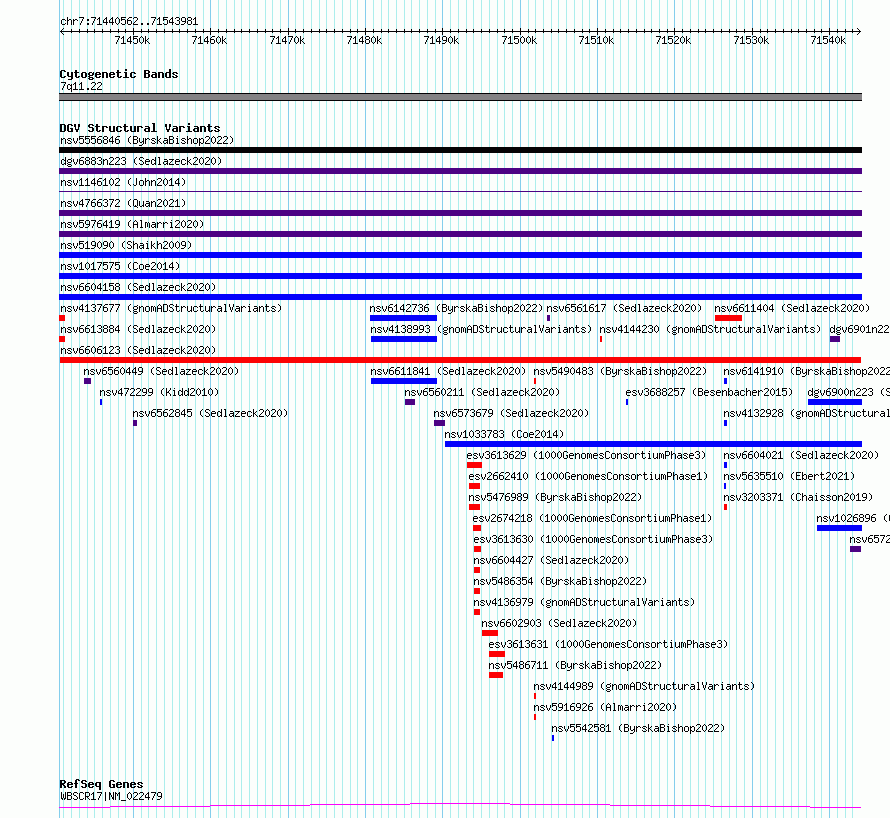Select the esv3613631 red variant block
This screenshot has width=890, height=818.
click(497, 654)
